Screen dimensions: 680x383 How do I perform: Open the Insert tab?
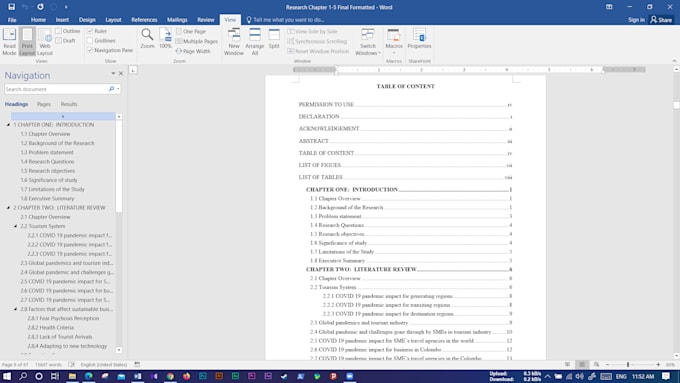62,20
